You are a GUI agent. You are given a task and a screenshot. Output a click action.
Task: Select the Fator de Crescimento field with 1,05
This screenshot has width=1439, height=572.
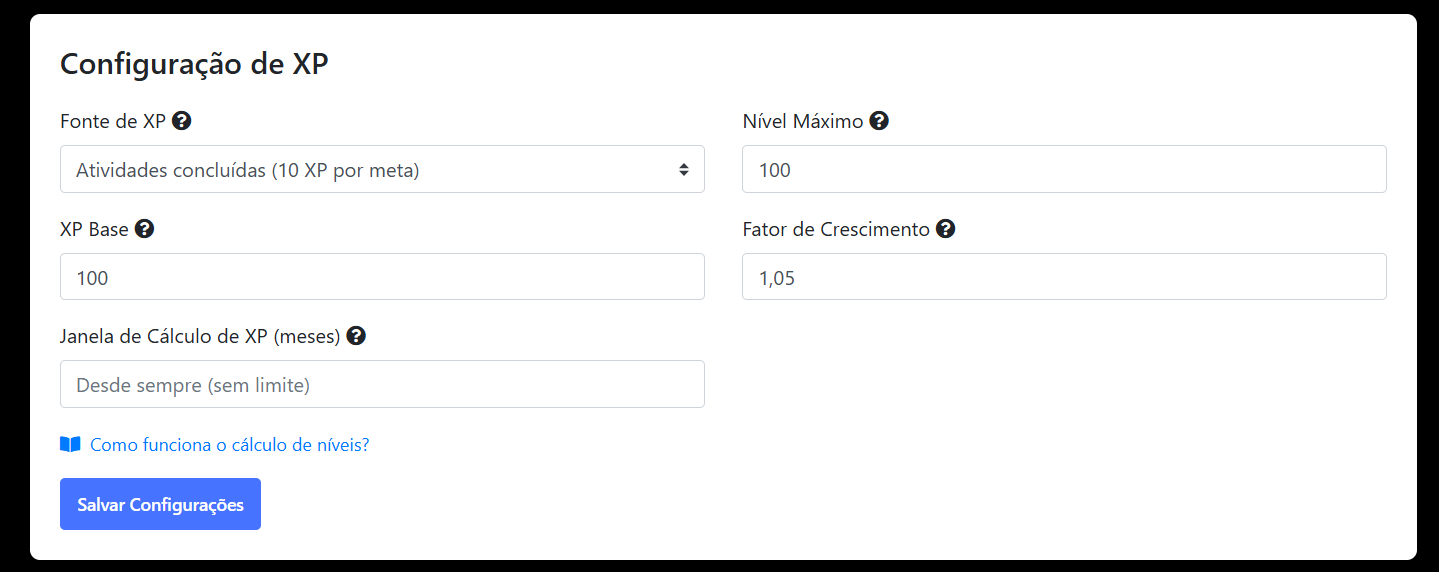(x=1064, y=277)
